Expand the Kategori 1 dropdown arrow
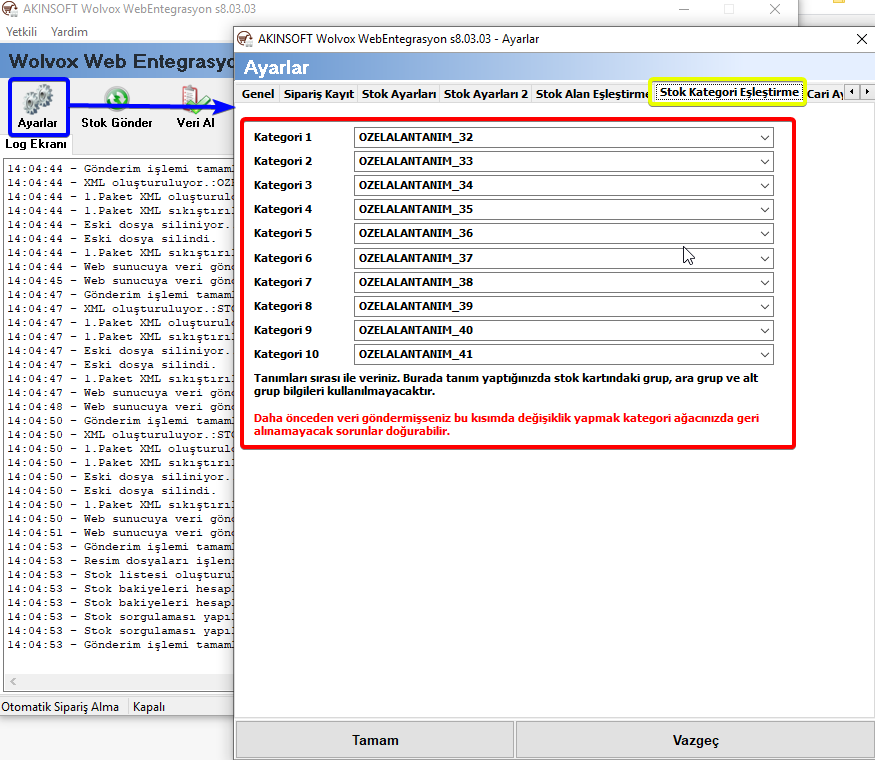 coord(765,138)
